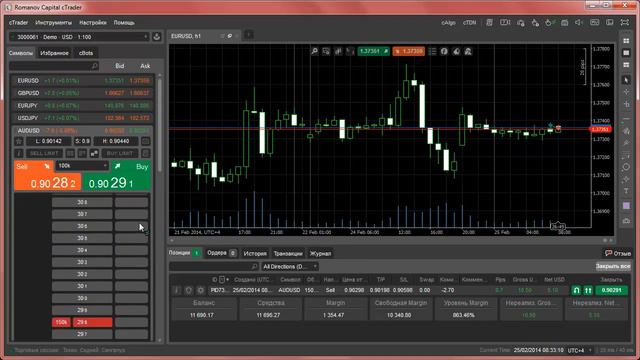Screen dimensions: 640x360
Task: Select the text T drawing tool
Action: pos(626,191)
